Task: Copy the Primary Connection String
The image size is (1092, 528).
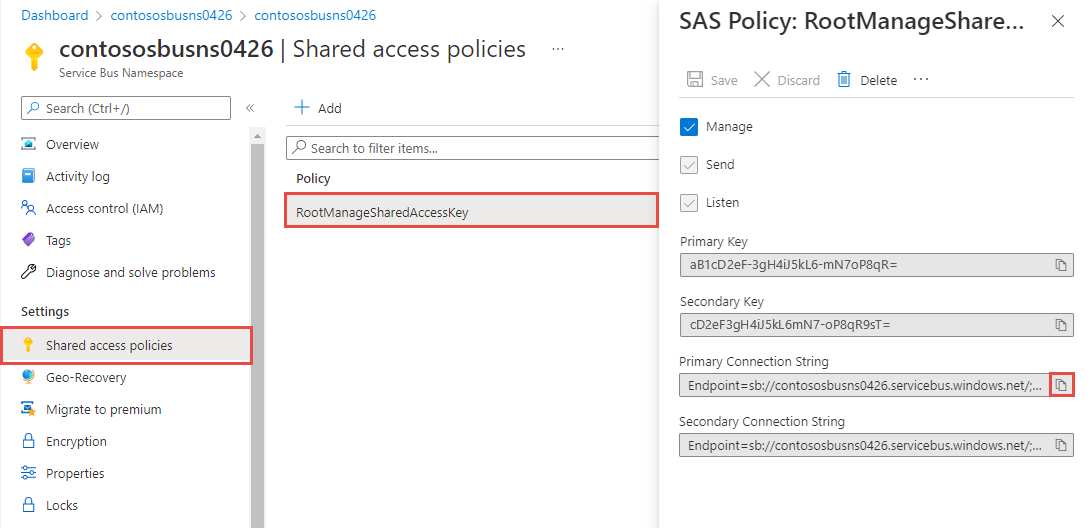Action: point(1061,385)
